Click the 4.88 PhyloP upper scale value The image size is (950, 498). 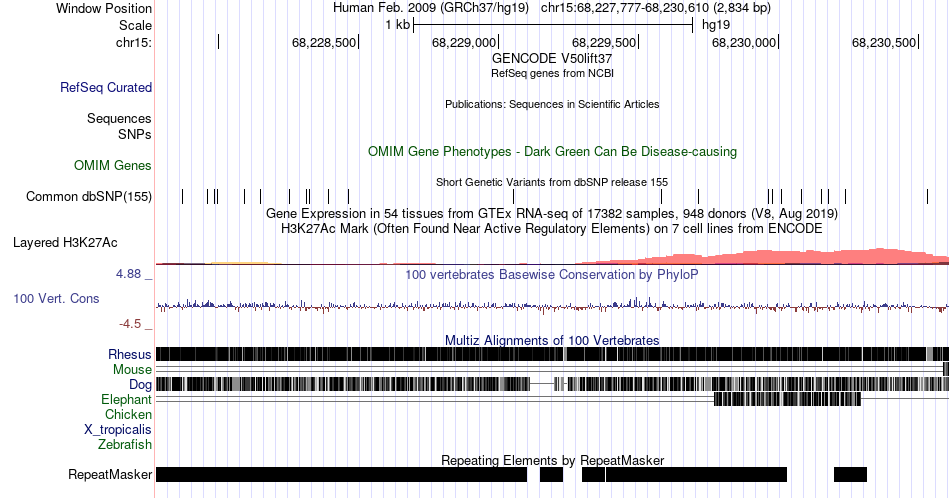click(x=128, y=274)
